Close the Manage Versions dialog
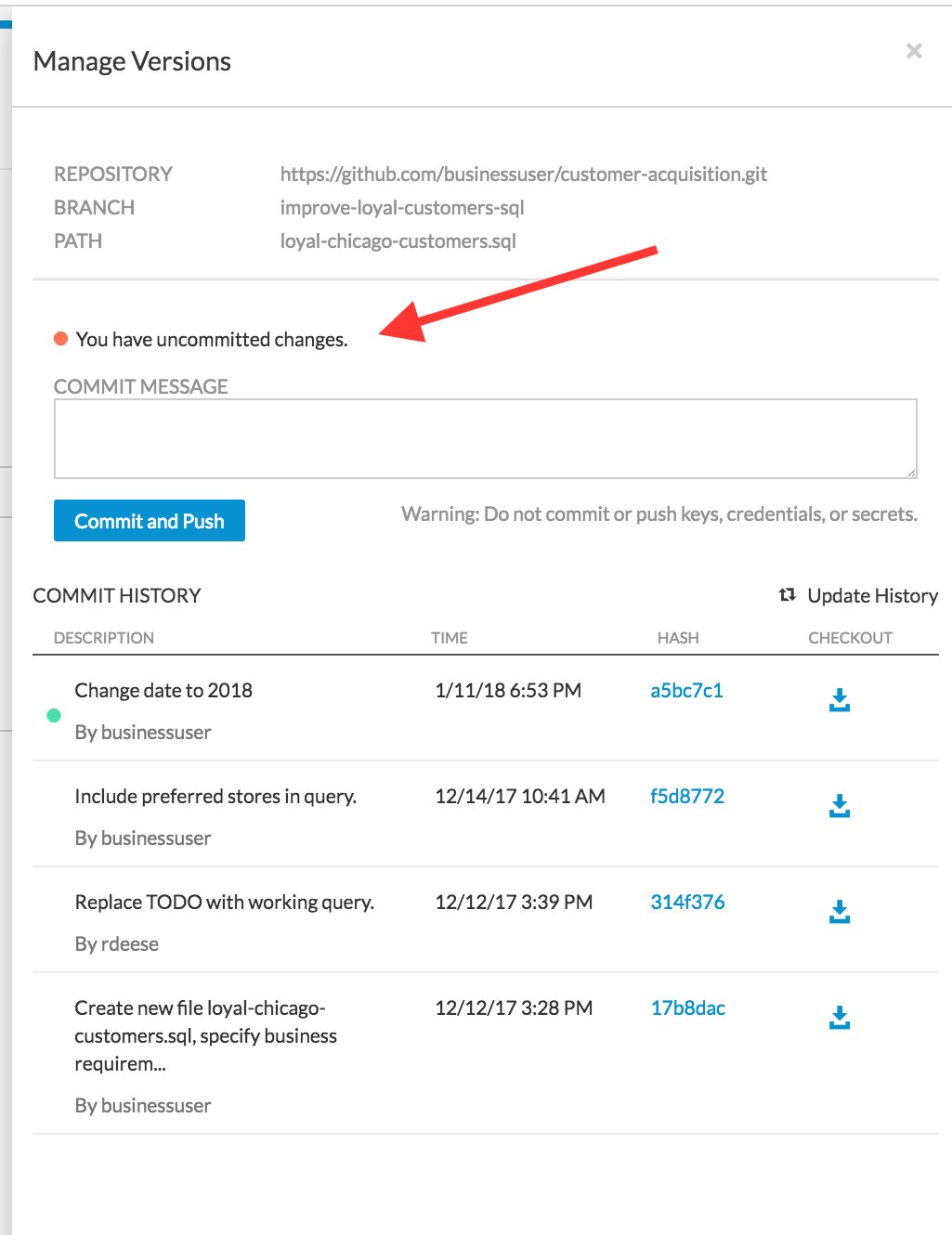This screenshot has width=952, height=1235. [914, 51]
